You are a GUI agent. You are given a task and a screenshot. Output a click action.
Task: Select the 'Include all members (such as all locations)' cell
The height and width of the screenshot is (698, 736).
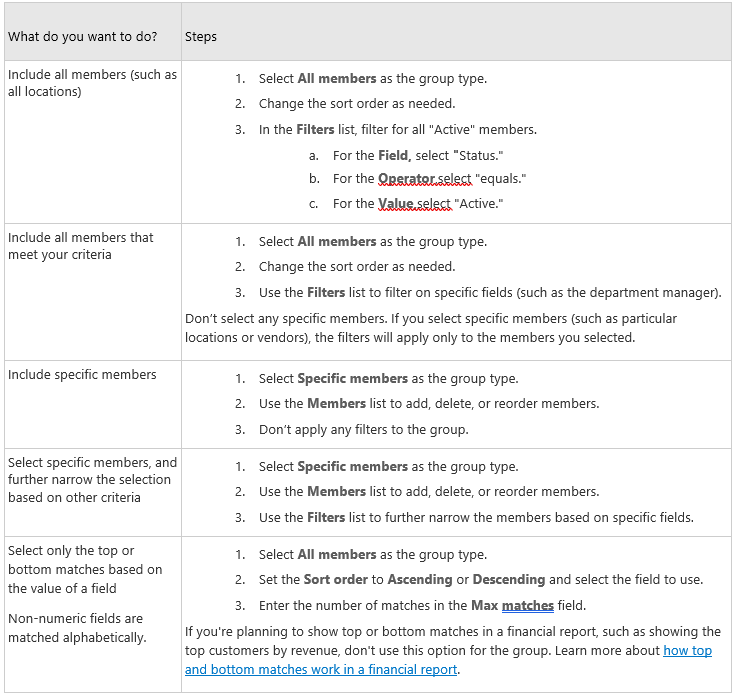click(x=92, y=83)
